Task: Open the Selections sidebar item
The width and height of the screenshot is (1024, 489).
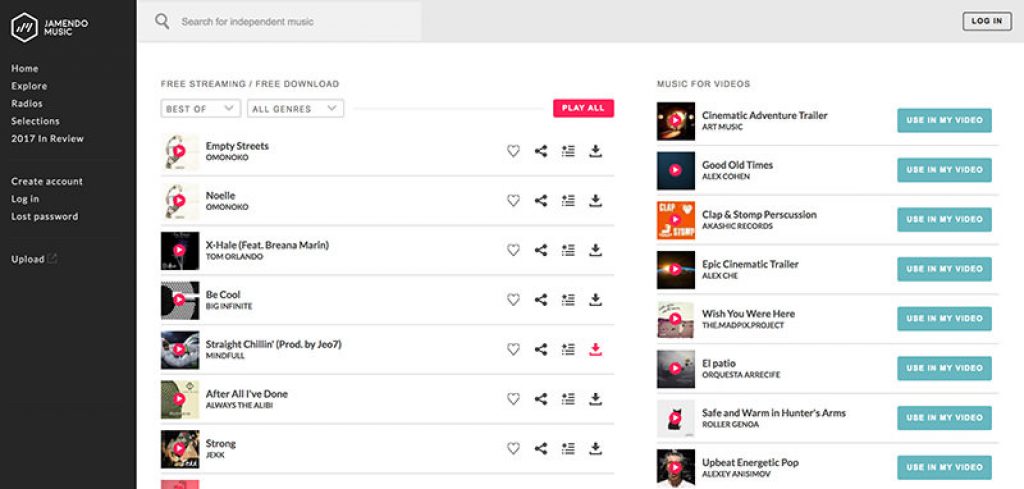Action: pyautogui.click(x=35, y=121)
